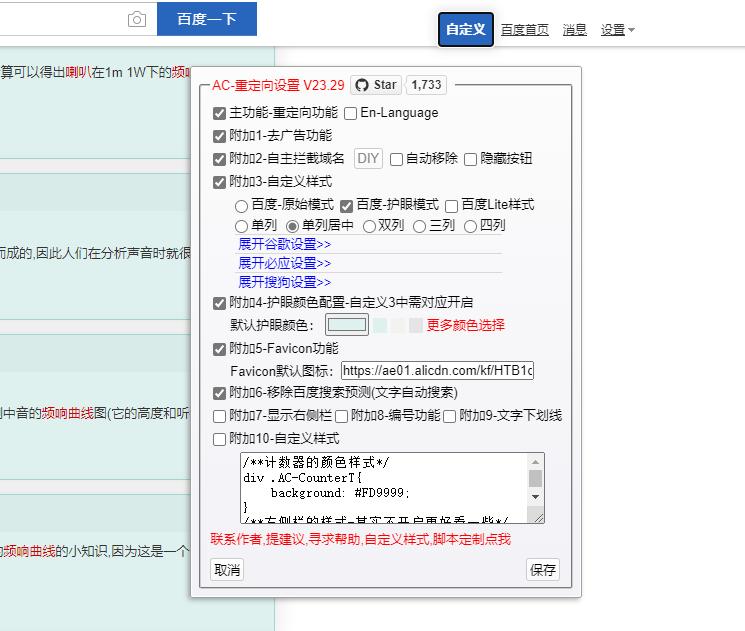The image size is (745, 631).
Task: Toggle 附加4-护眼颜色配置 checkbox
Action: pyautogui.click(x=219, y=303)
